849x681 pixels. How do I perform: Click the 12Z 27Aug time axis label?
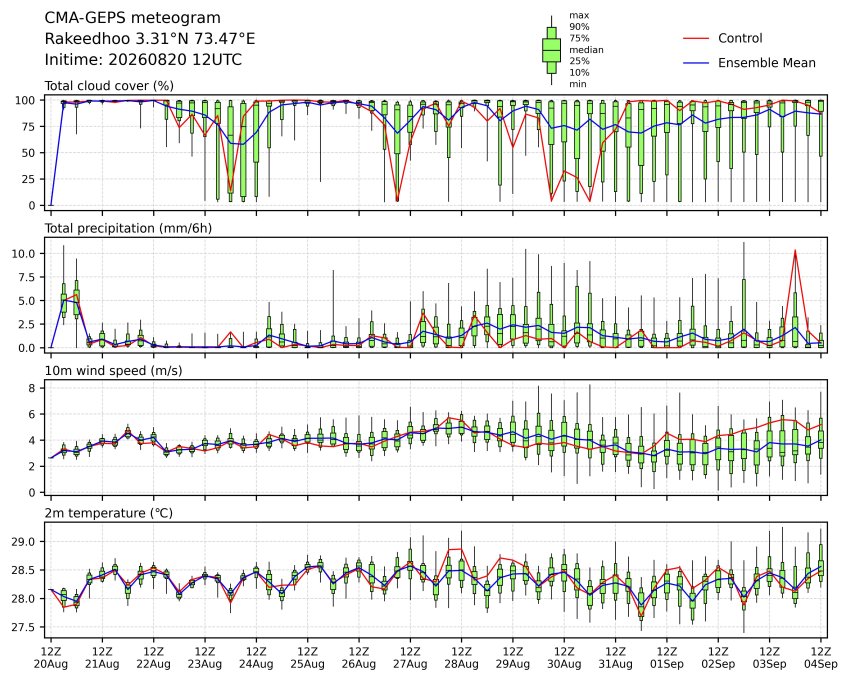(x=410, y=657)
